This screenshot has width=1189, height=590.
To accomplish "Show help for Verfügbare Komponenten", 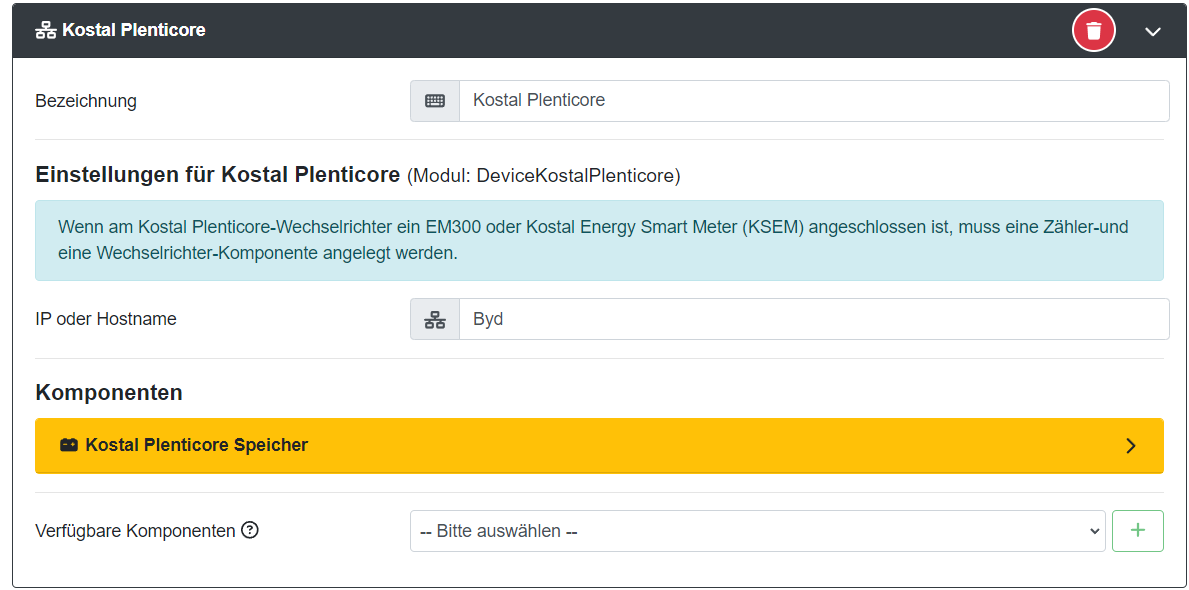I will [x=250, y=530].
